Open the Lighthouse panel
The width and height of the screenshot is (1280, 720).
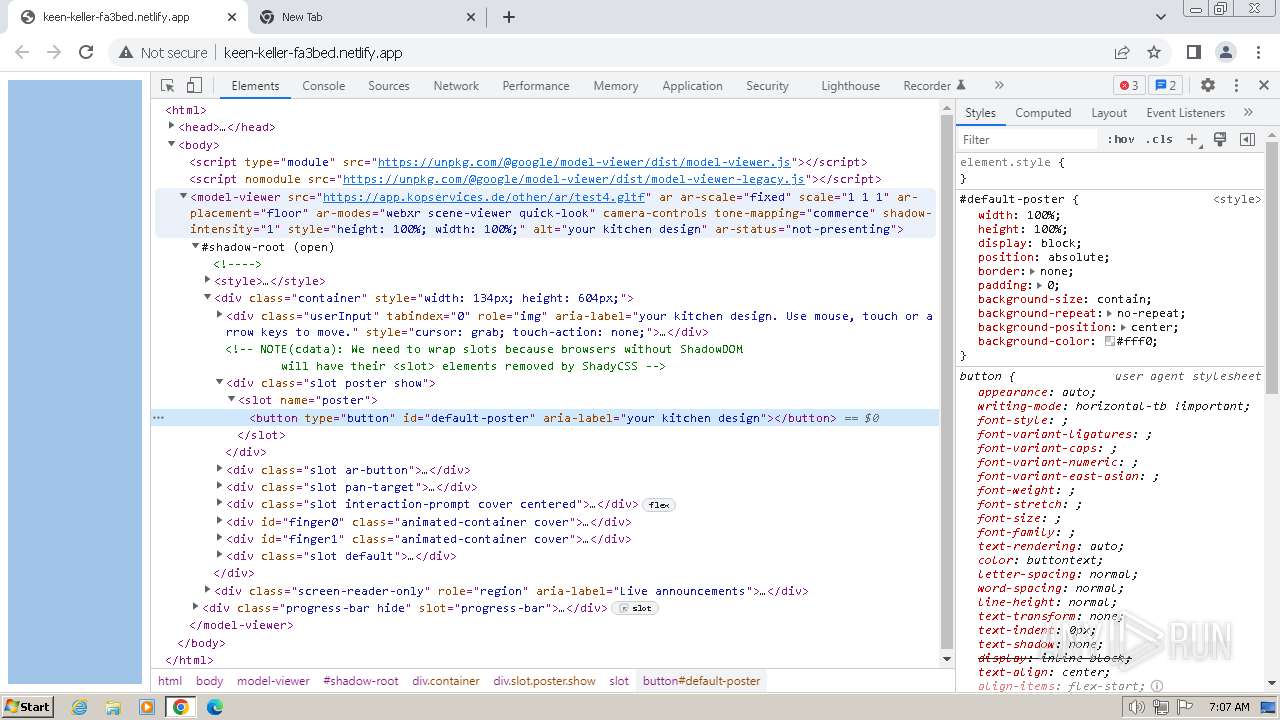point(851,86)
